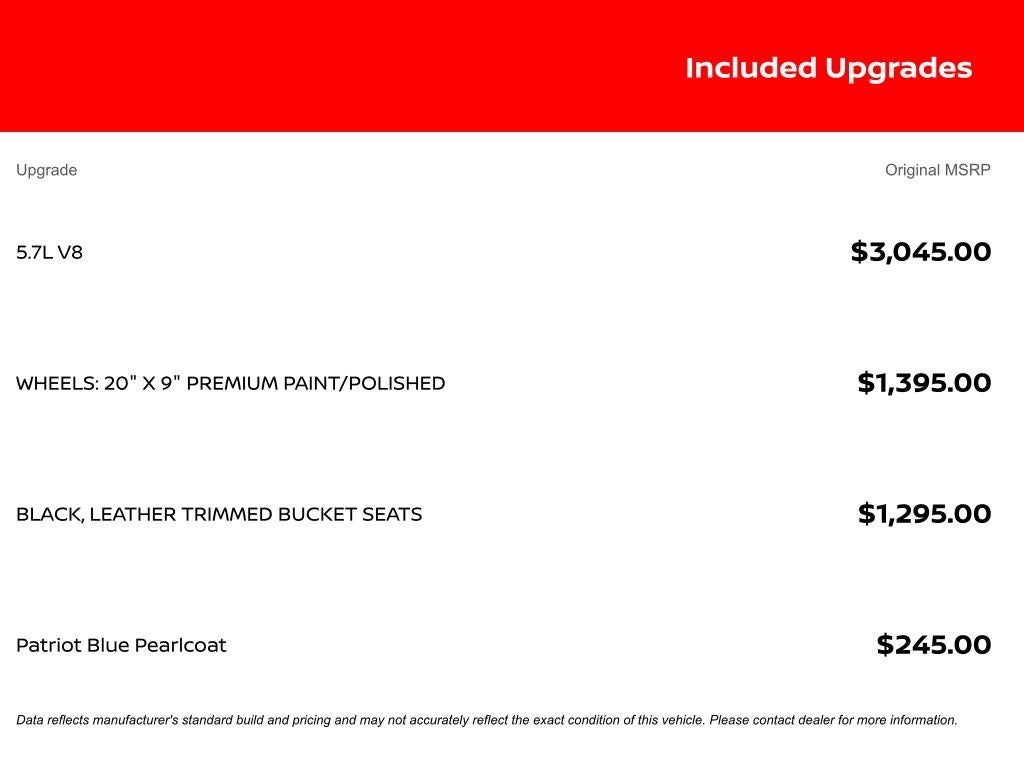1024x768 pixels.
Task: Select the 5.7L V8 upgrade name
Action: 49,252
